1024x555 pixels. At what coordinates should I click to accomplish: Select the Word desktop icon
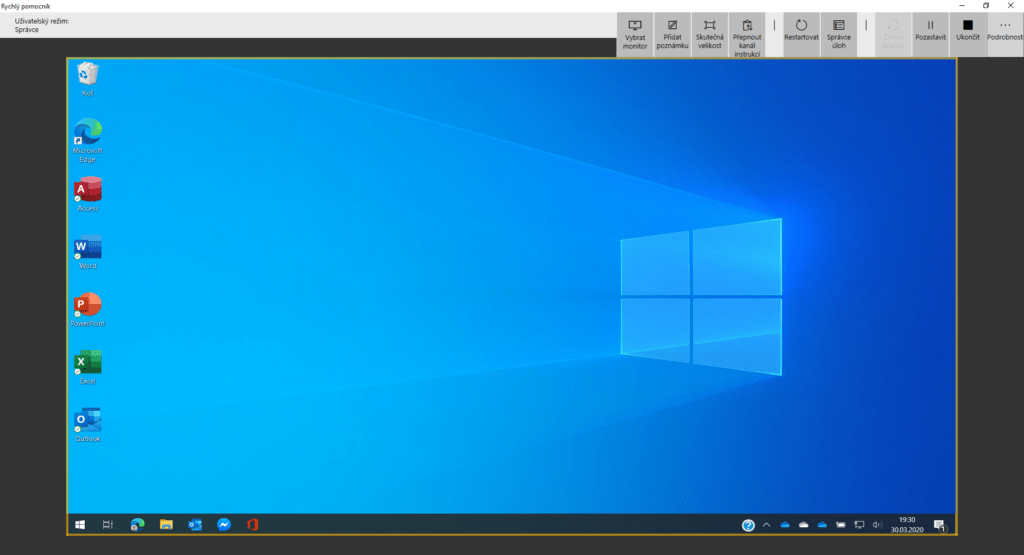(x=88, y=251)
